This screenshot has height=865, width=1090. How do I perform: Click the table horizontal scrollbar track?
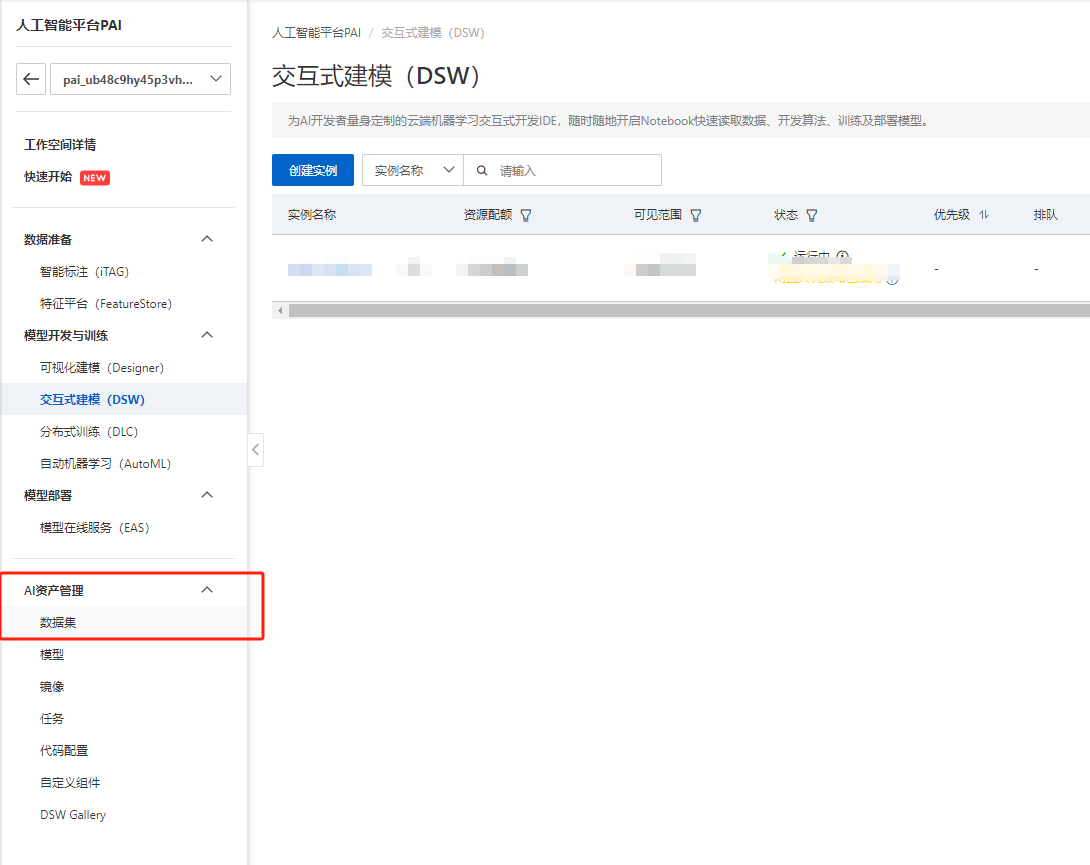pyautogui.click(x=689, y=310)
